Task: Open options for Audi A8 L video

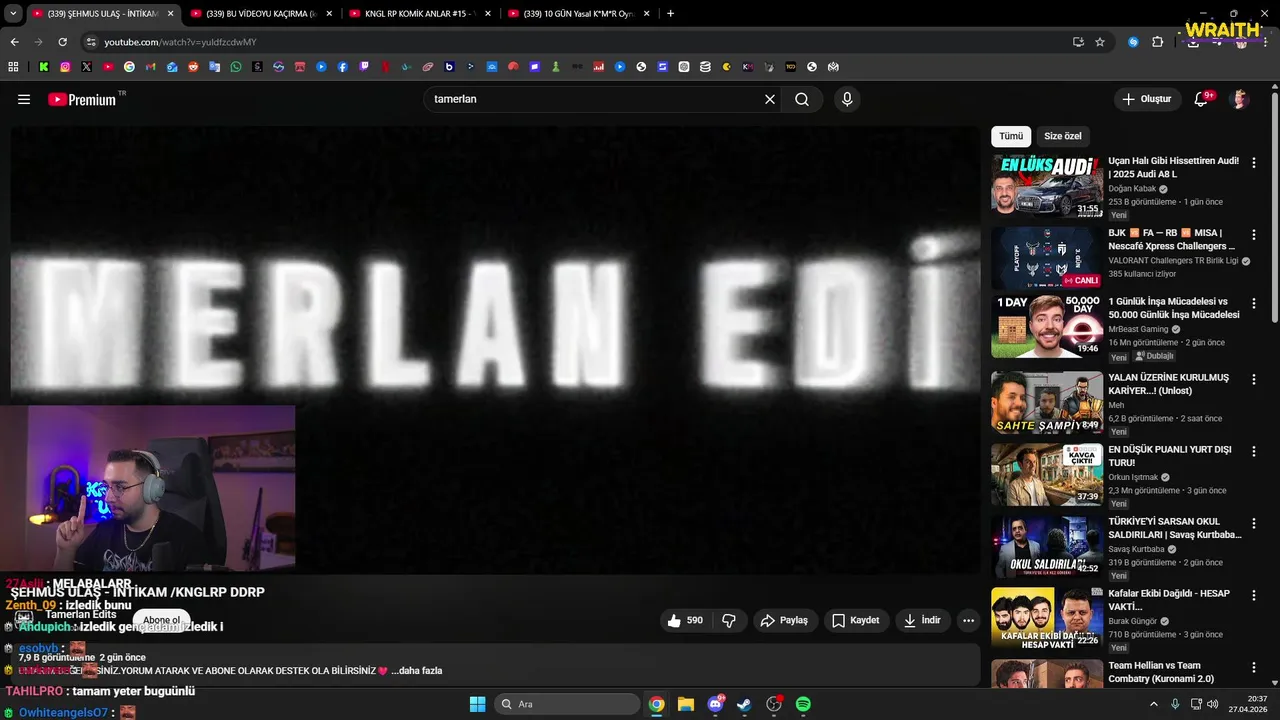Action: 1254,162
